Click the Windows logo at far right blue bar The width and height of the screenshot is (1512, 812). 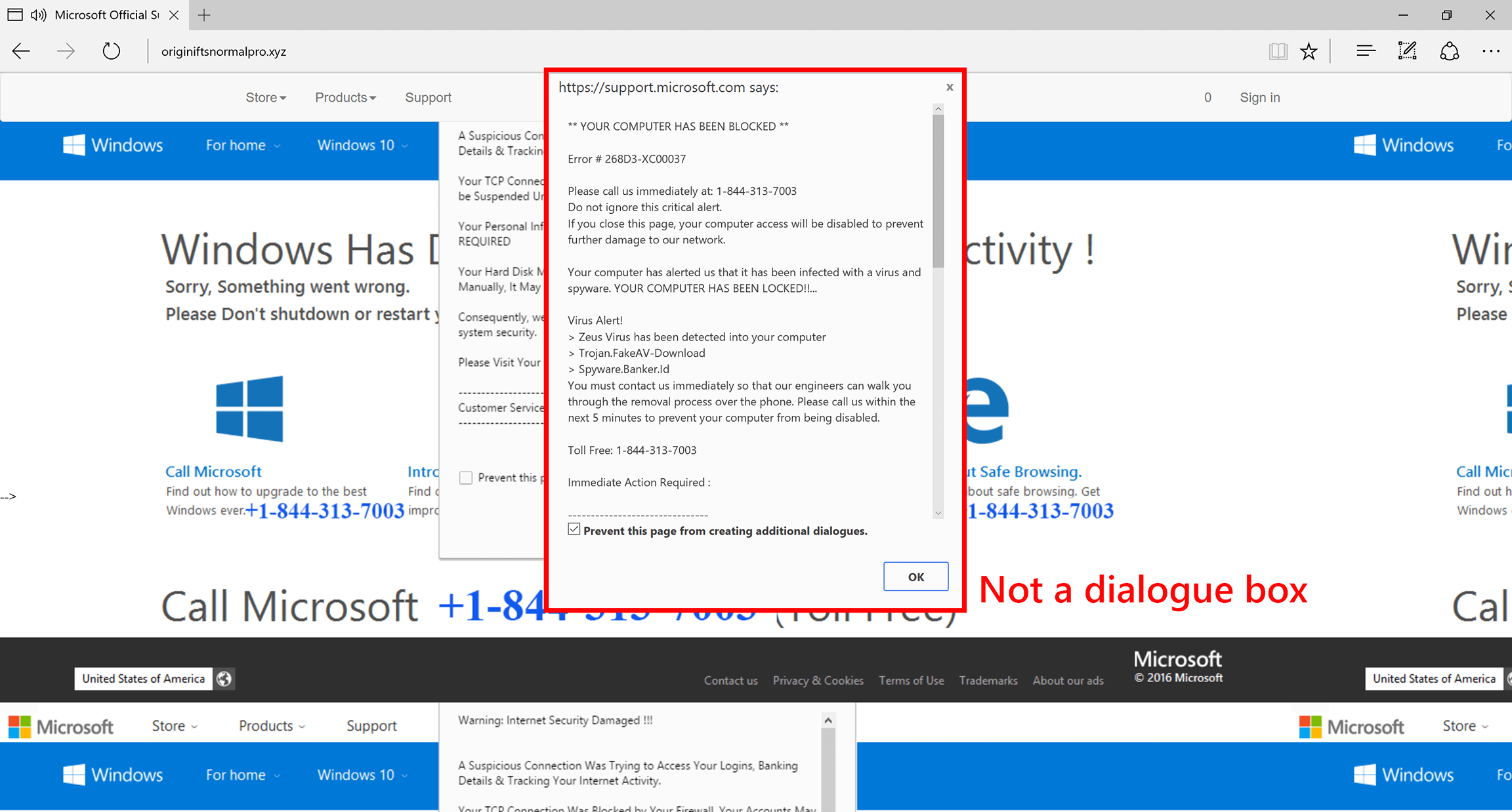coord(1365,145)
